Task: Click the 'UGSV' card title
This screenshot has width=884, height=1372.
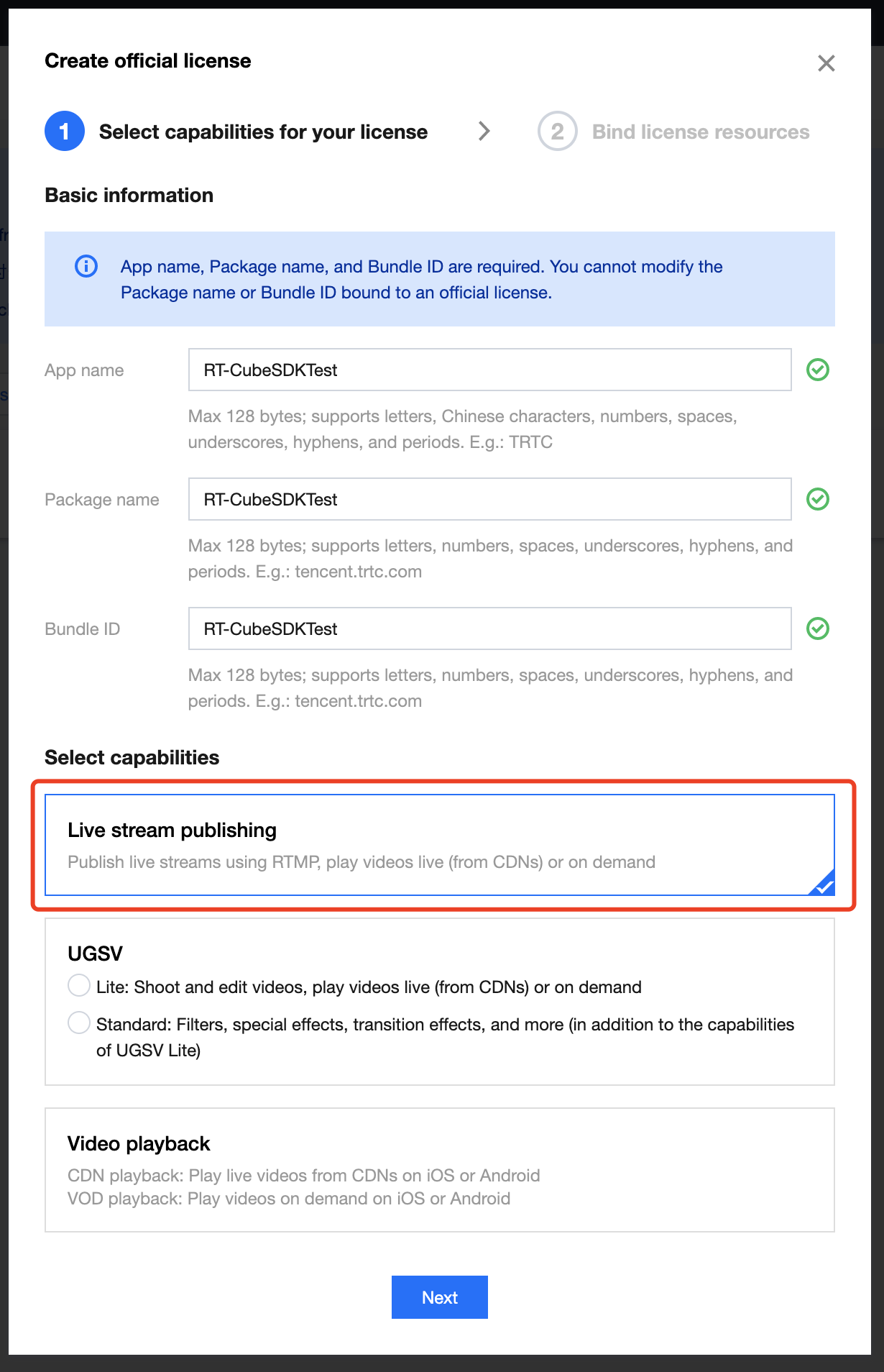Action: coord(95,953)
